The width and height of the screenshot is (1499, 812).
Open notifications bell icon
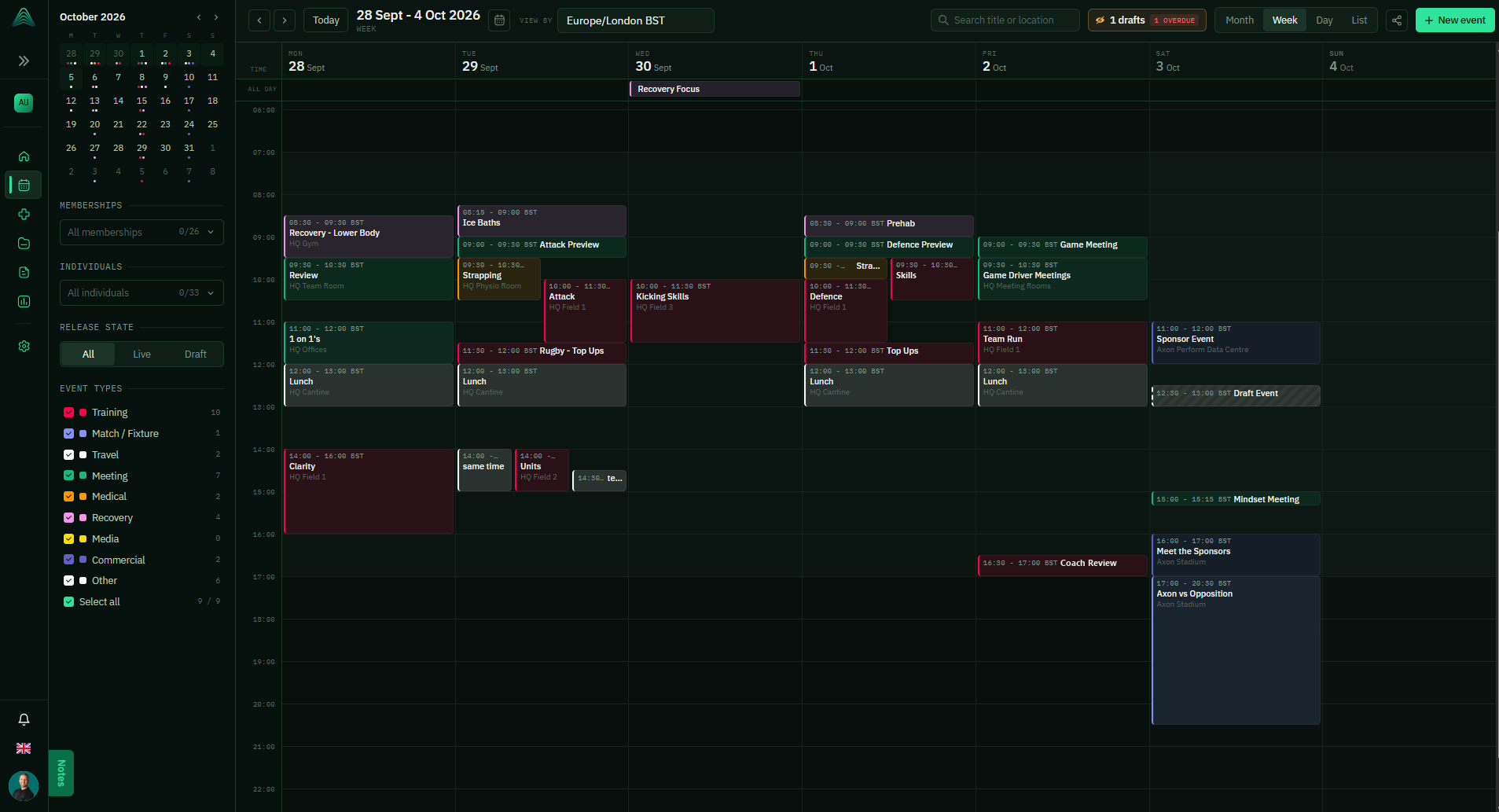coord(24,719)
